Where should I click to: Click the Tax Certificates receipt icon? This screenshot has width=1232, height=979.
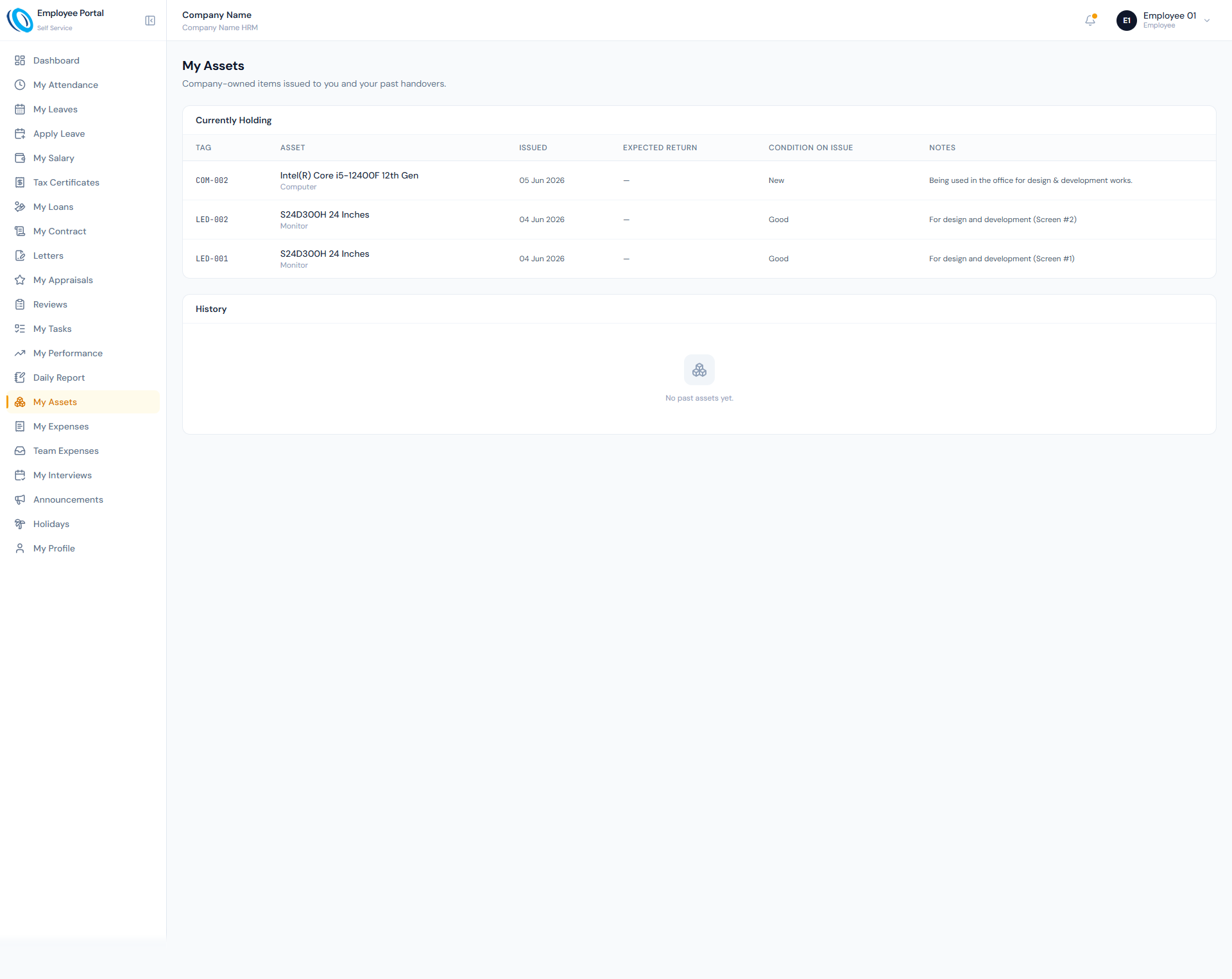coord(20,182)
